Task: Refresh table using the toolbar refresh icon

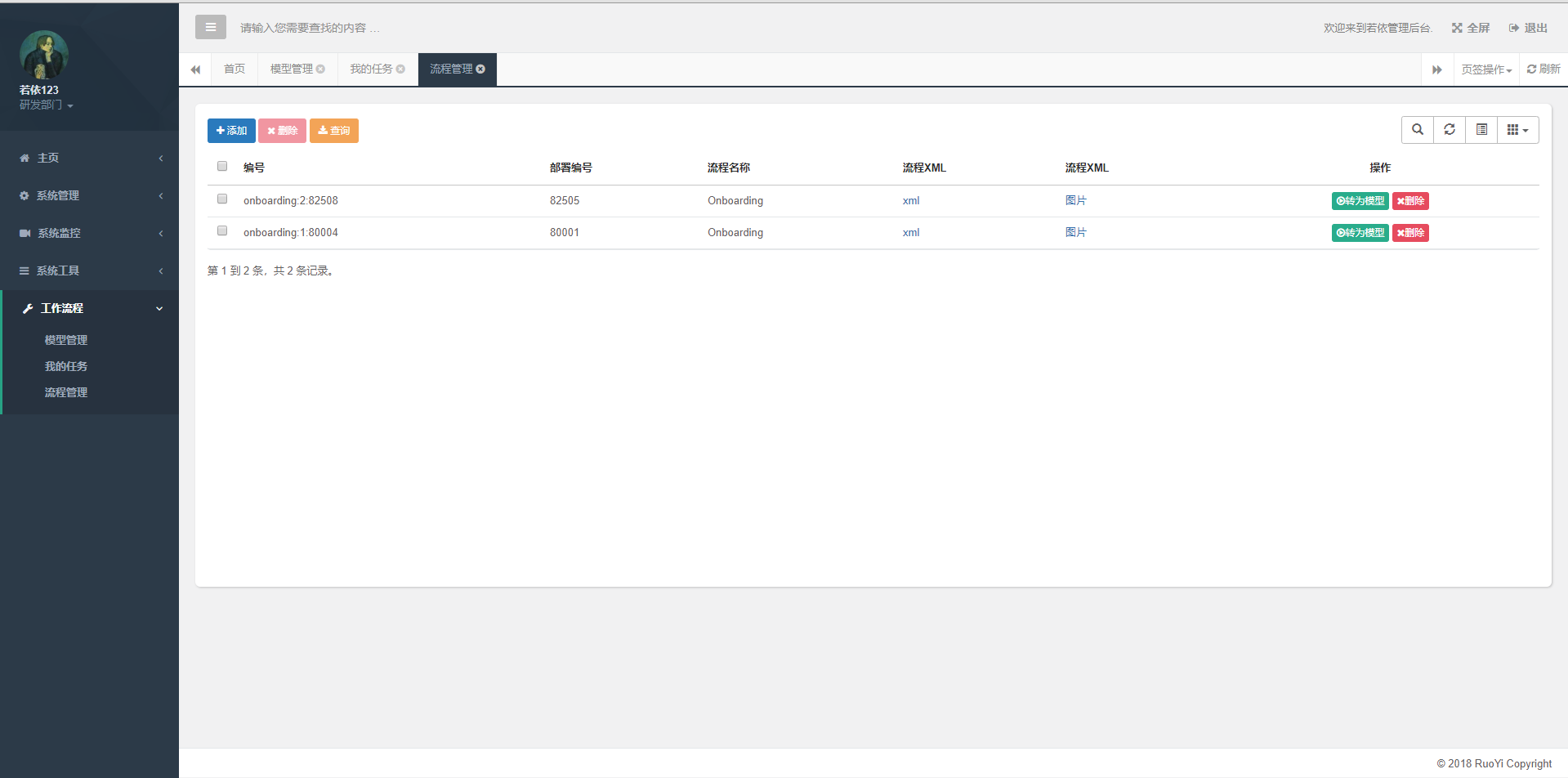Action: [x=1450, y=130]
